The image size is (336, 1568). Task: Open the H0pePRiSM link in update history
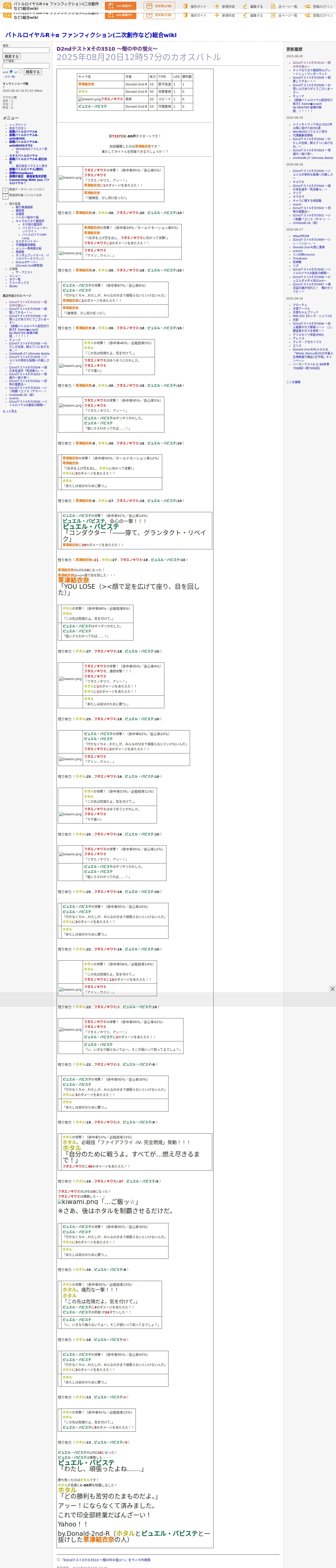pyautogui.click(x=301, y=236)
